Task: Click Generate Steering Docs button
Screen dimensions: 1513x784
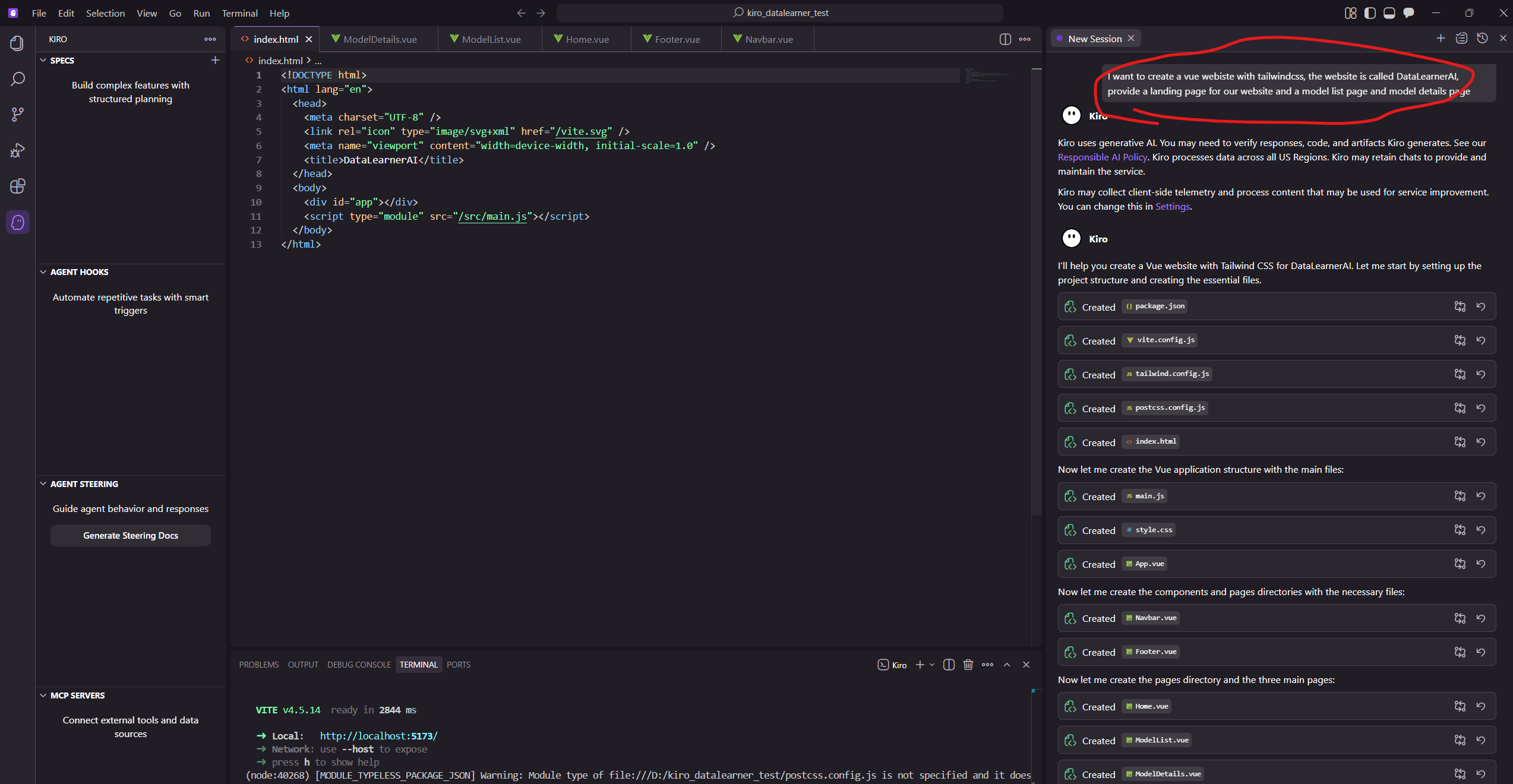Action: 131,535
